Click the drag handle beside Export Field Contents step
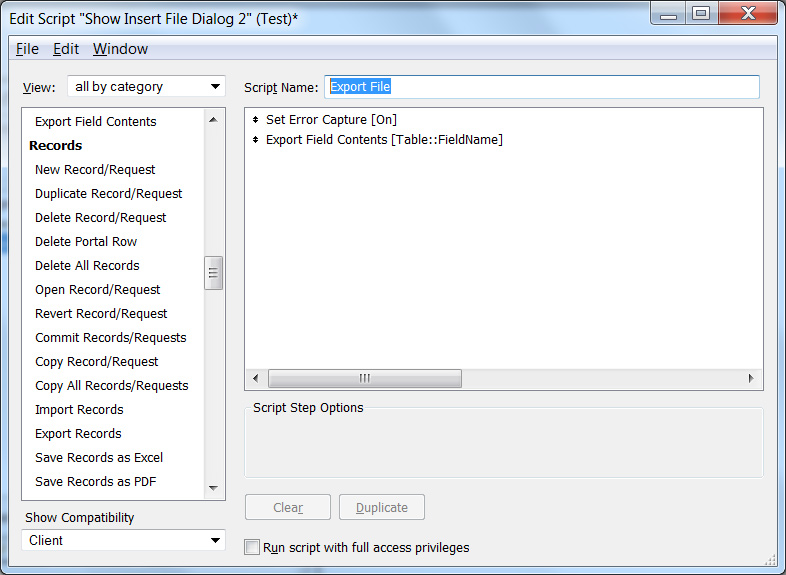Image resolution: width=786 pixels, height=575 pixels. tap(256, 140)
